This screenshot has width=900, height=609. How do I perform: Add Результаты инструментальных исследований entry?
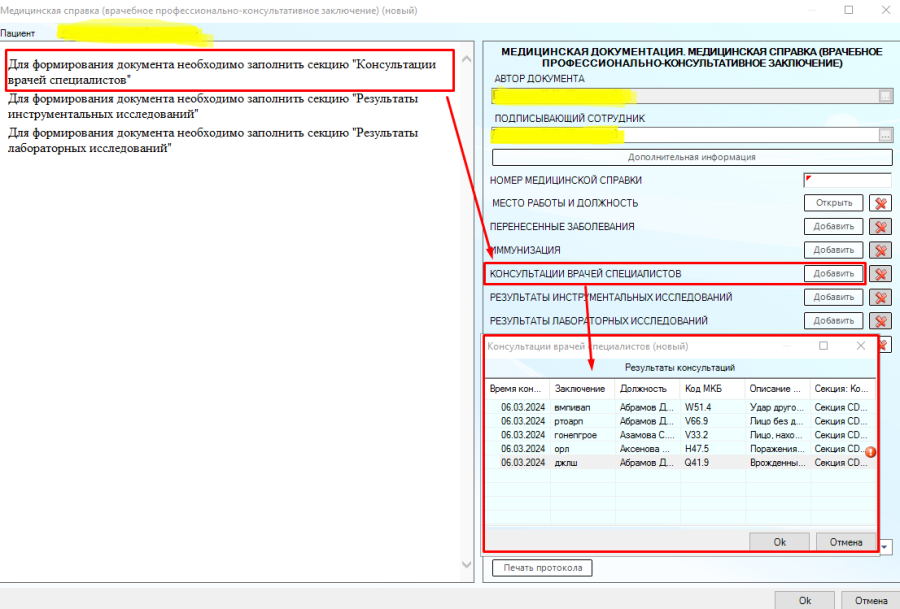coord(833,297)
